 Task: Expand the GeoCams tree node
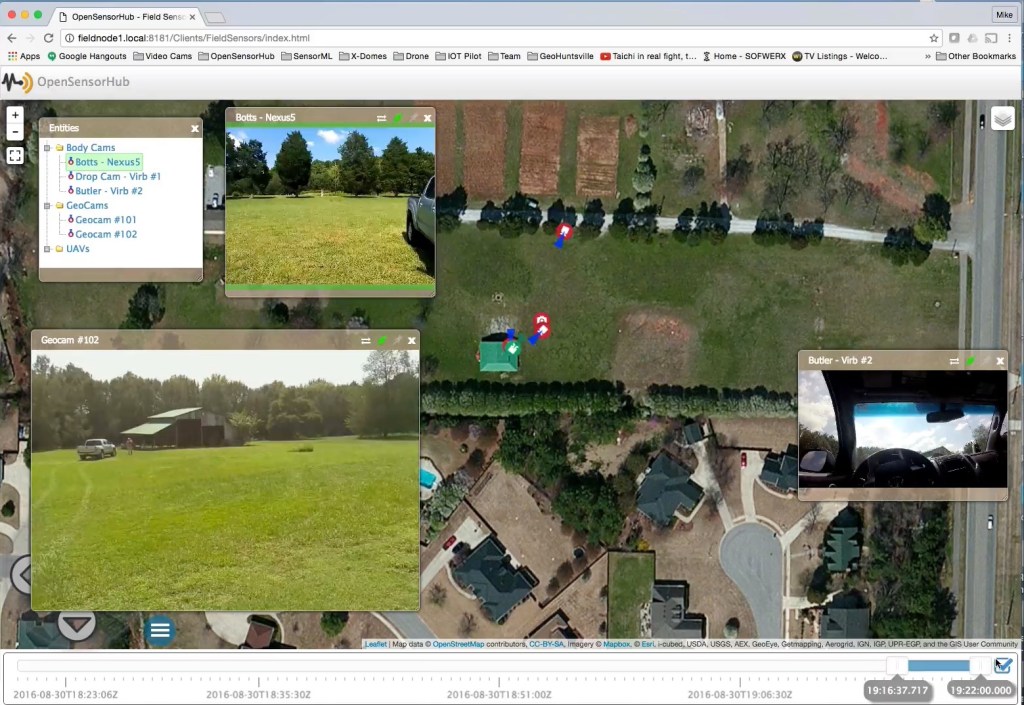click(x=48, y=204)
